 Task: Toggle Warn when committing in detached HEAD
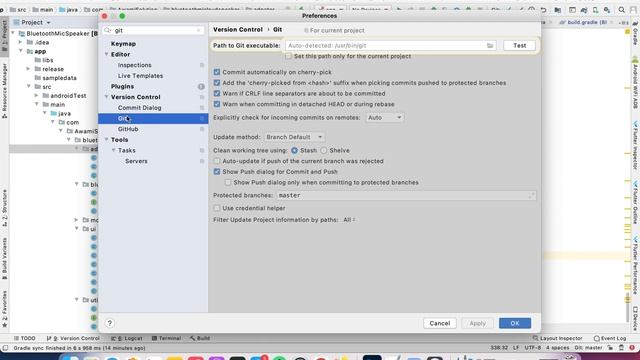[217, 104]
